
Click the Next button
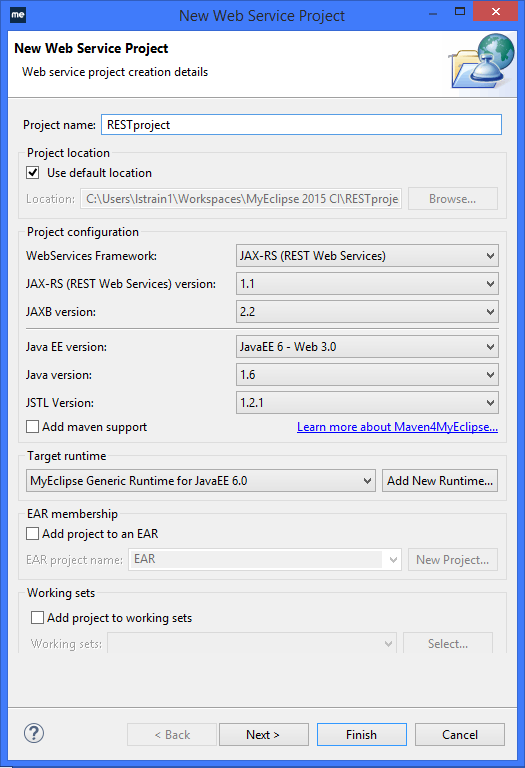[x=263, y=735]
